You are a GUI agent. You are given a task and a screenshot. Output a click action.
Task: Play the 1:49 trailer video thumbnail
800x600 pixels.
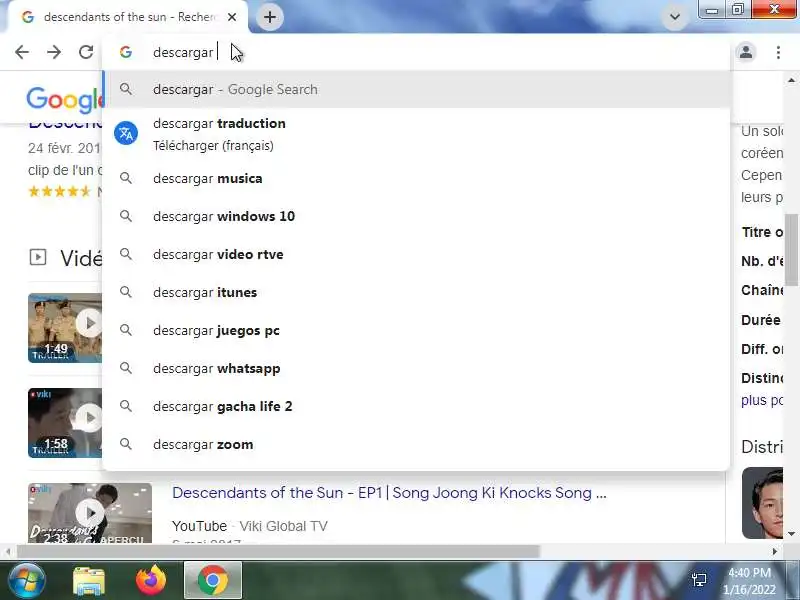[x=65, y=328]
